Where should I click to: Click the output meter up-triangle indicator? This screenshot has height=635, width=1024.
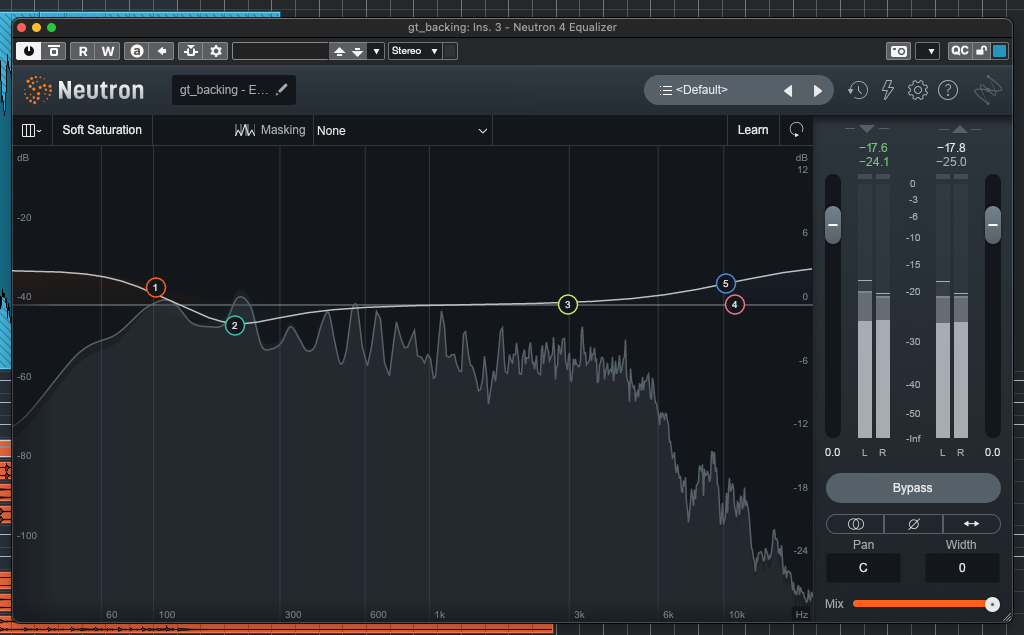click(959, 129)
